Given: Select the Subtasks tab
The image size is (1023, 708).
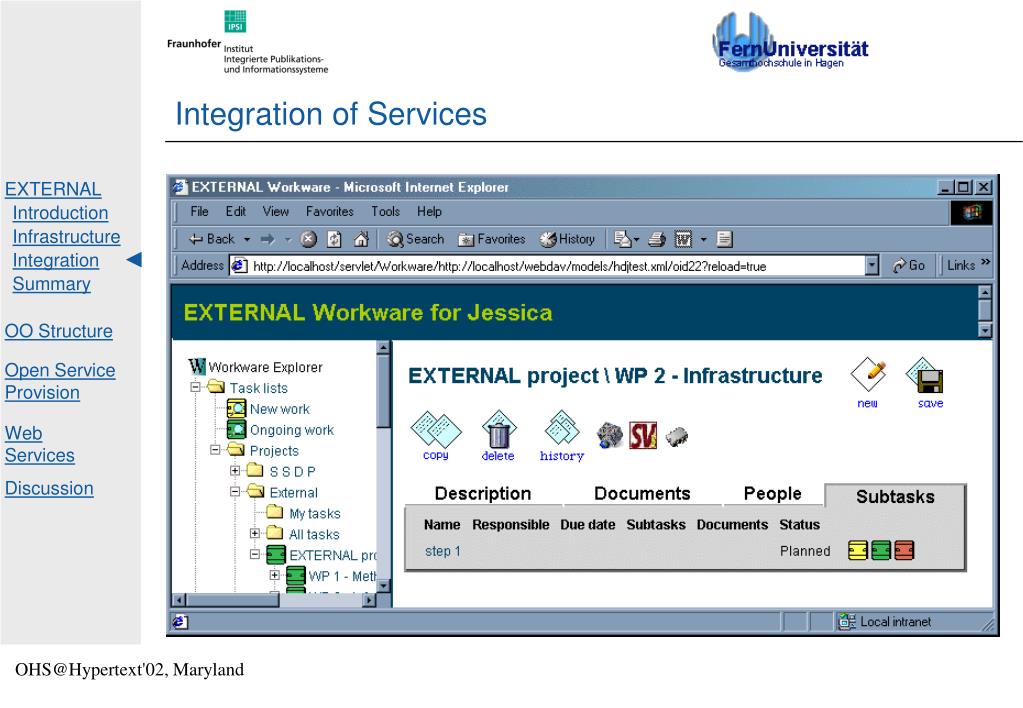Looking at the screenshot, I should point(894,497).
